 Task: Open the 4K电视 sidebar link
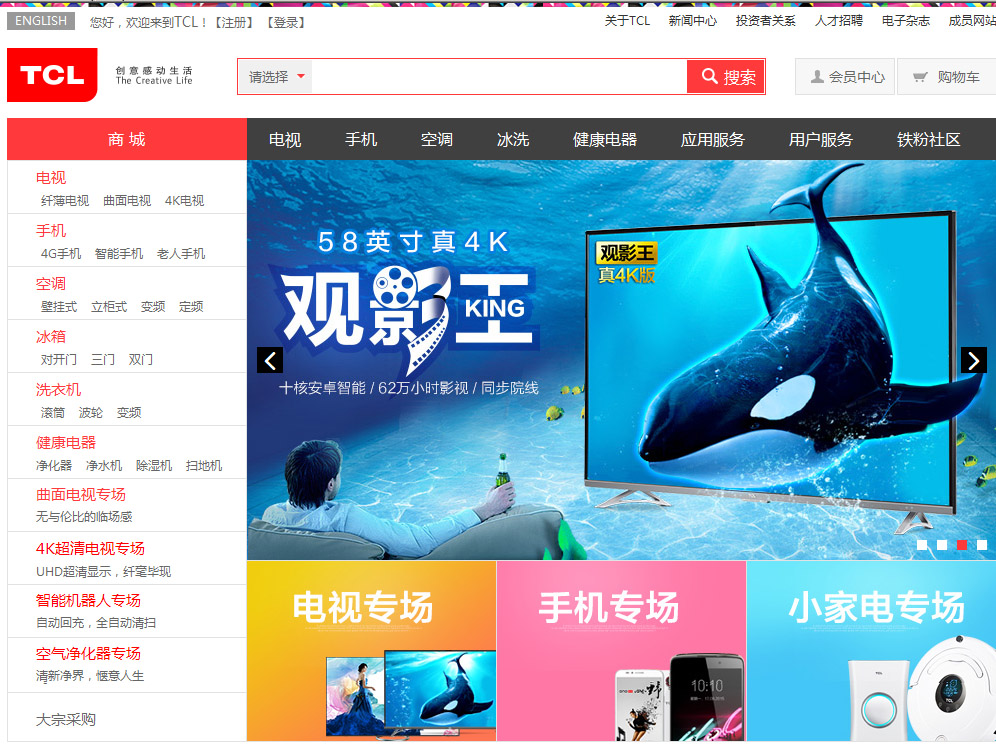point(184,201)
